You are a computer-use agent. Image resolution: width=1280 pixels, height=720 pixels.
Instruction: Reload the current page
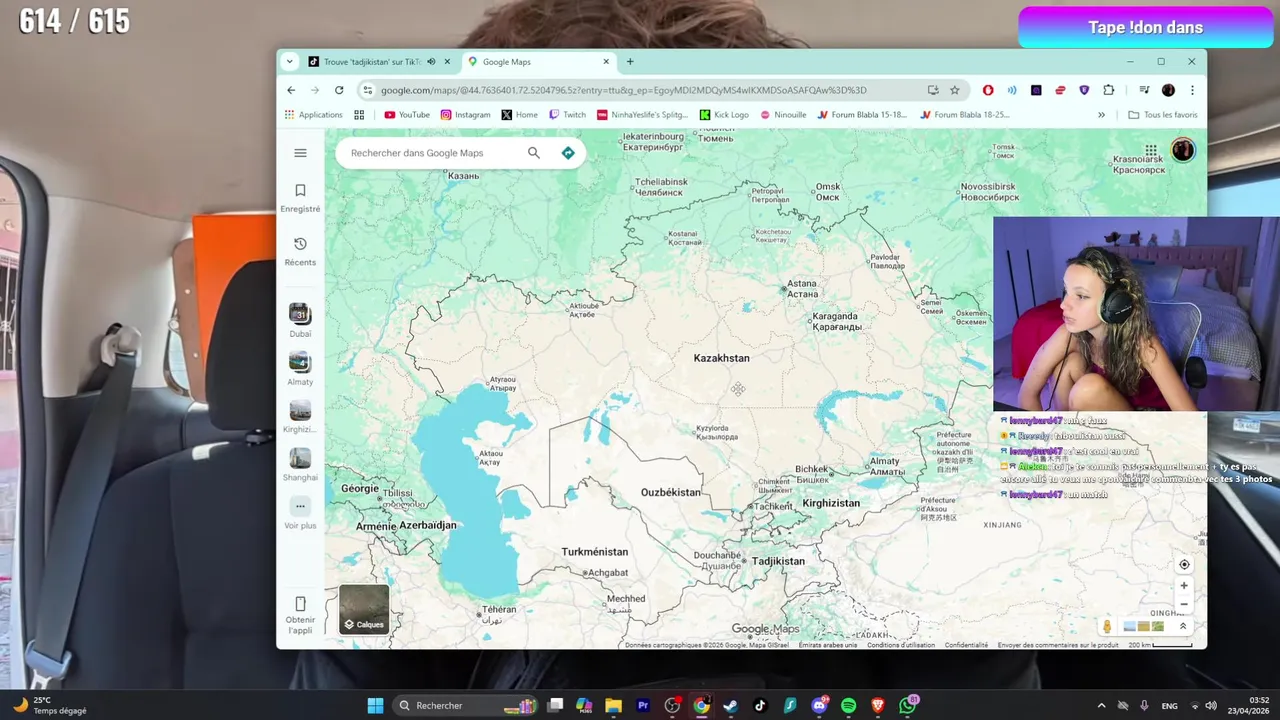tap(339, 90)
